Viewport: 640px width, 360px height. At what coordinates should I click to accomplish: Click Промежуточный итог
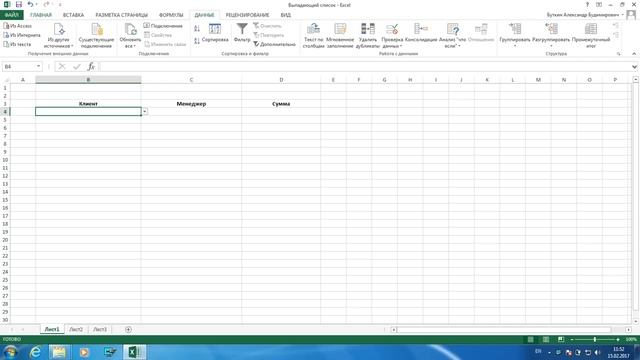(x=591, y=36)
